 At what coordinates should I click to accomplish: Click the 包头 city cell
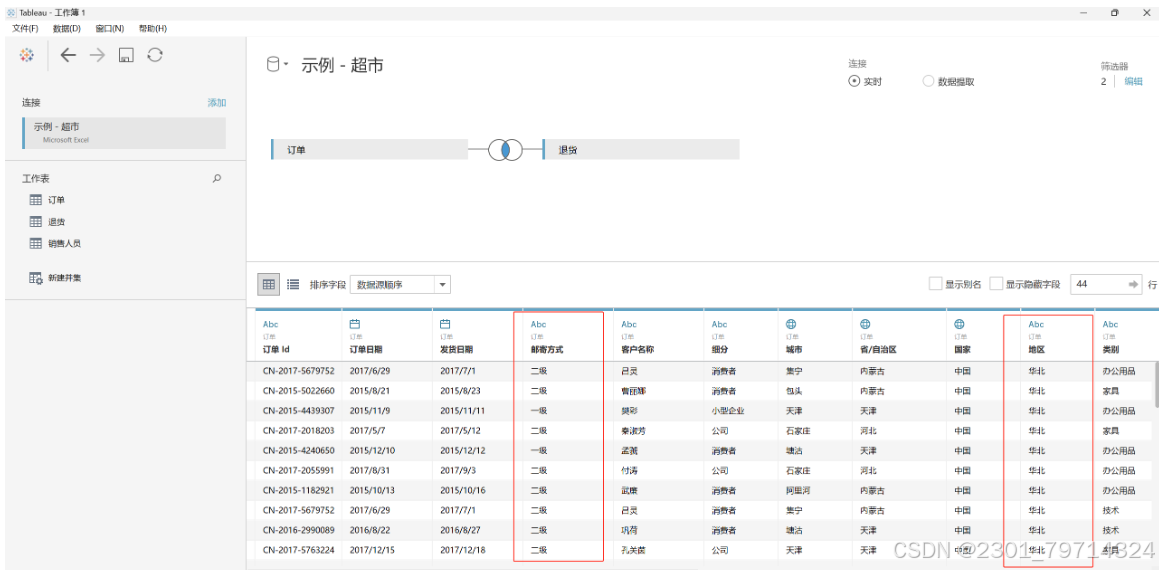794,391
